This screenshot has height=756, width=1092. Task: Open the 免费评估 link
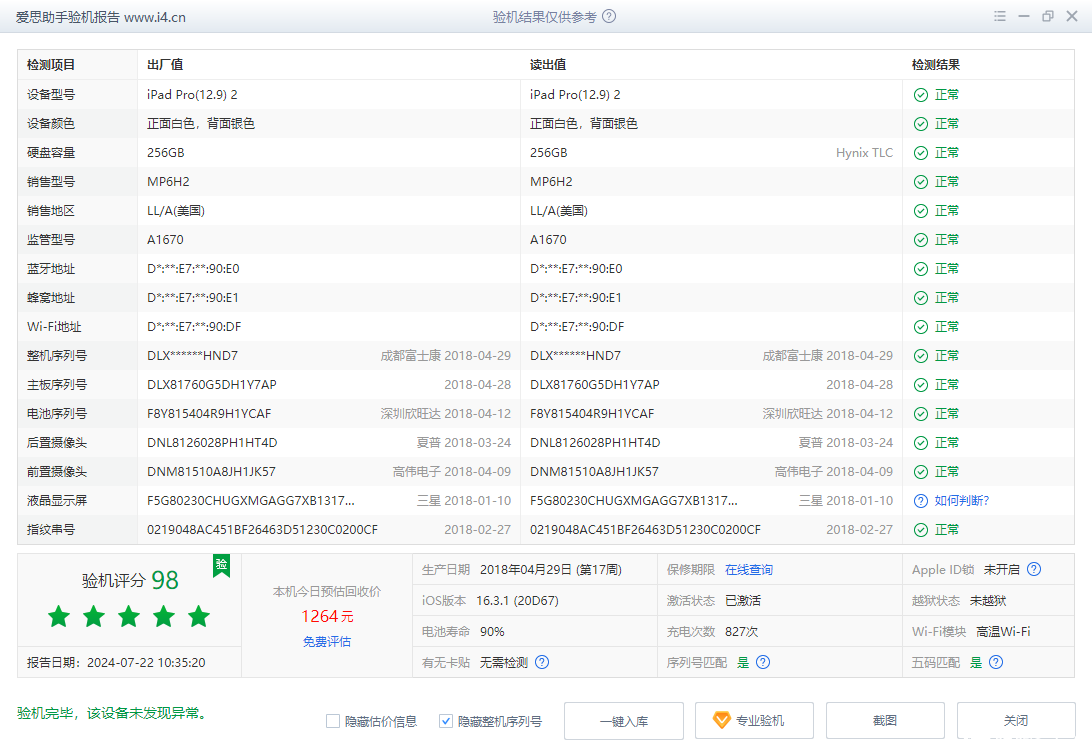[x=327, y=641]
